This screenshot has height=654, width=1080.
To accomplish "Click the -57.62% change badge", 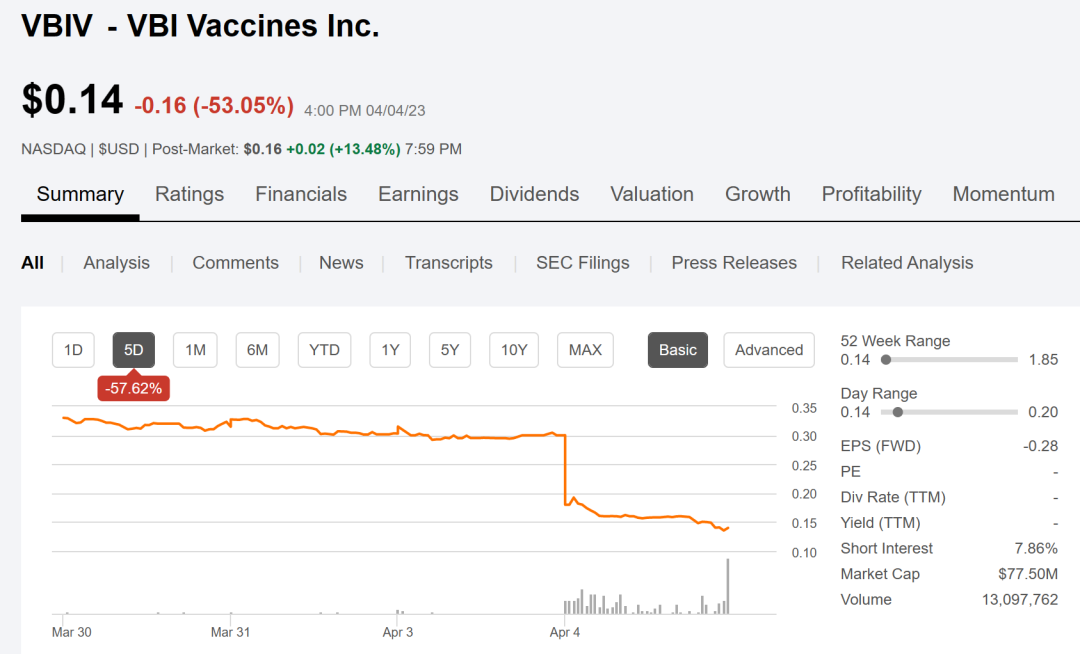I will [133, 388].
